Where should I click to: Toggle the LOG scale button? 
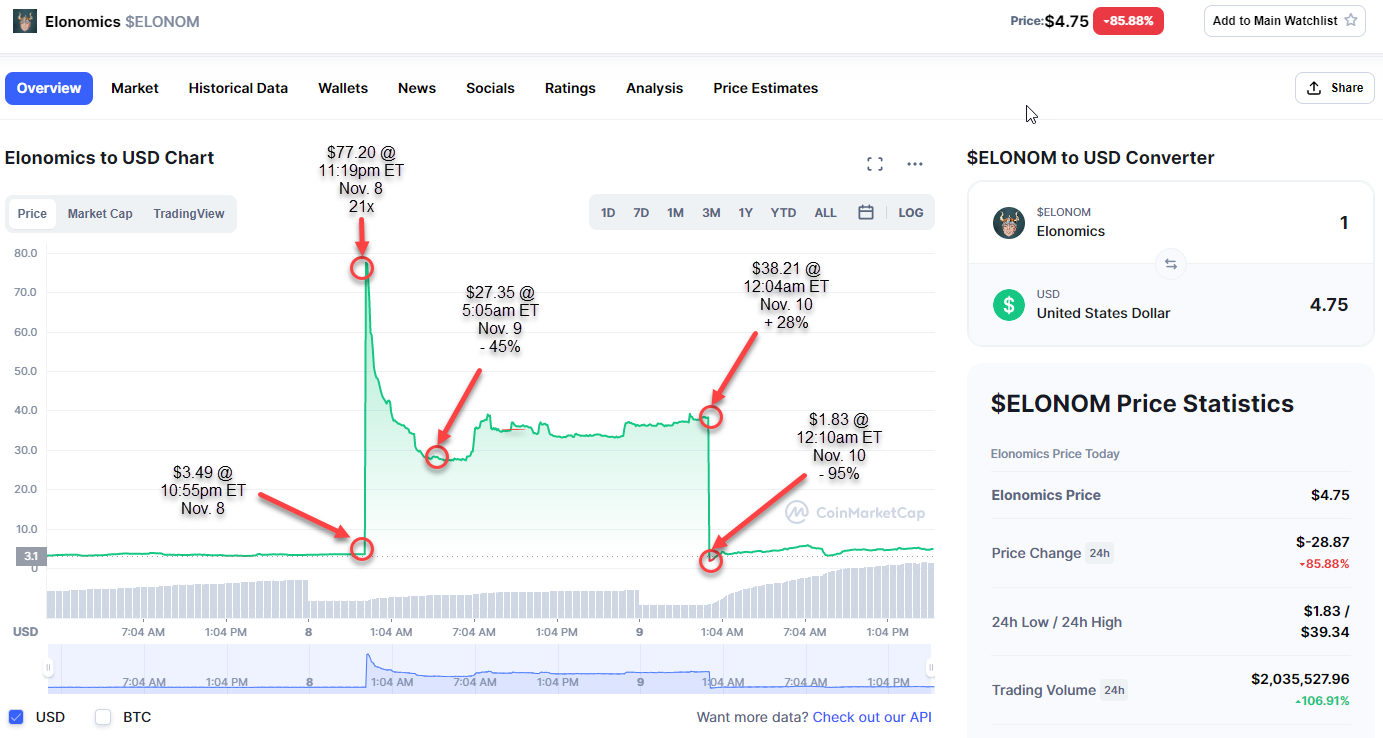point(911,213)
